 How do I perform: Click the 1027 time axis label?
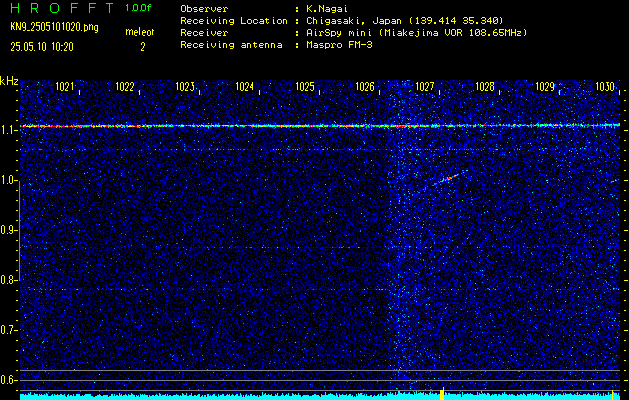(x=425, y=87)
